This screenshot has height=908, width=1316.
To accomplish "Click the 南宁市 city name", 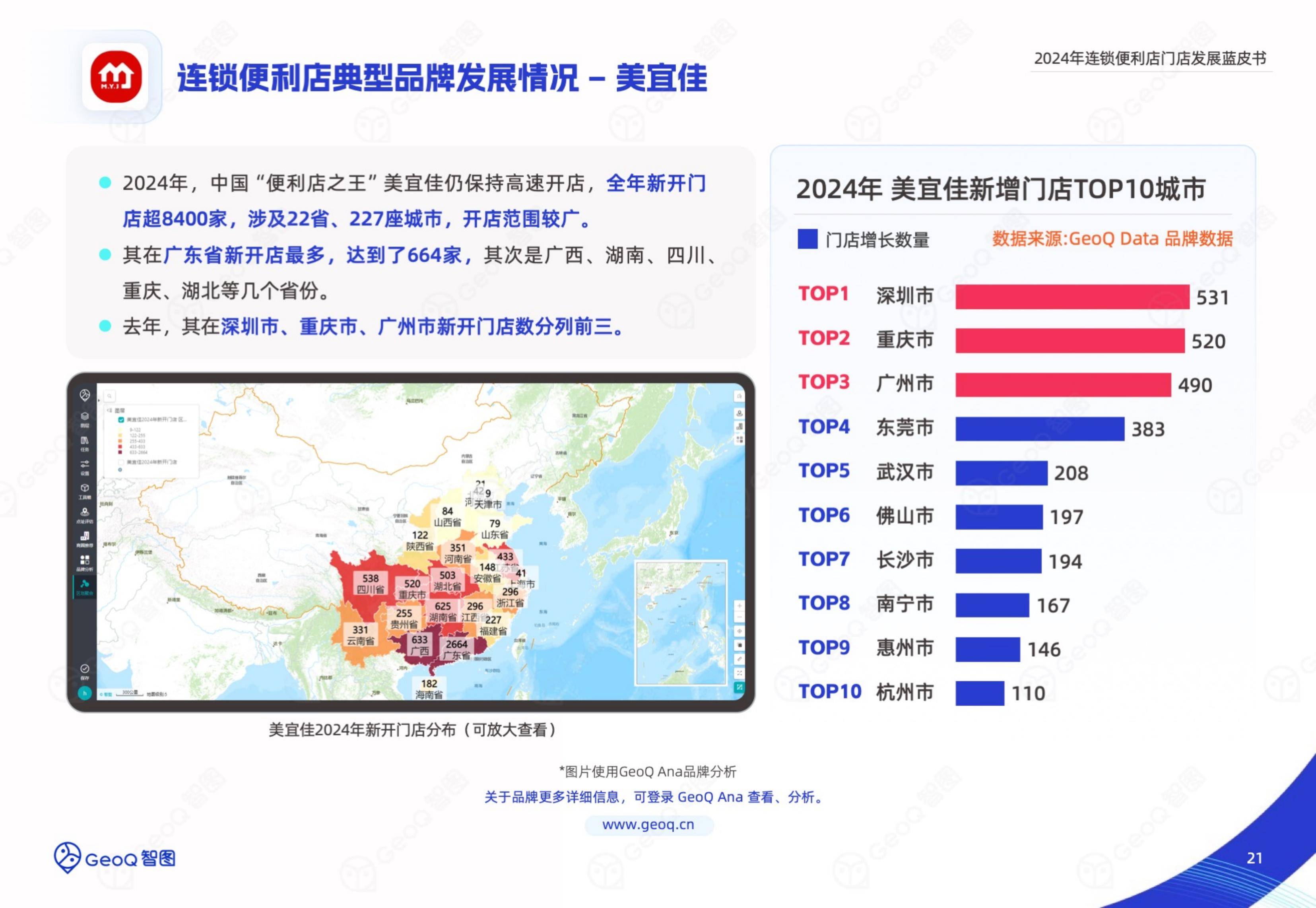I will click(905, 603).
